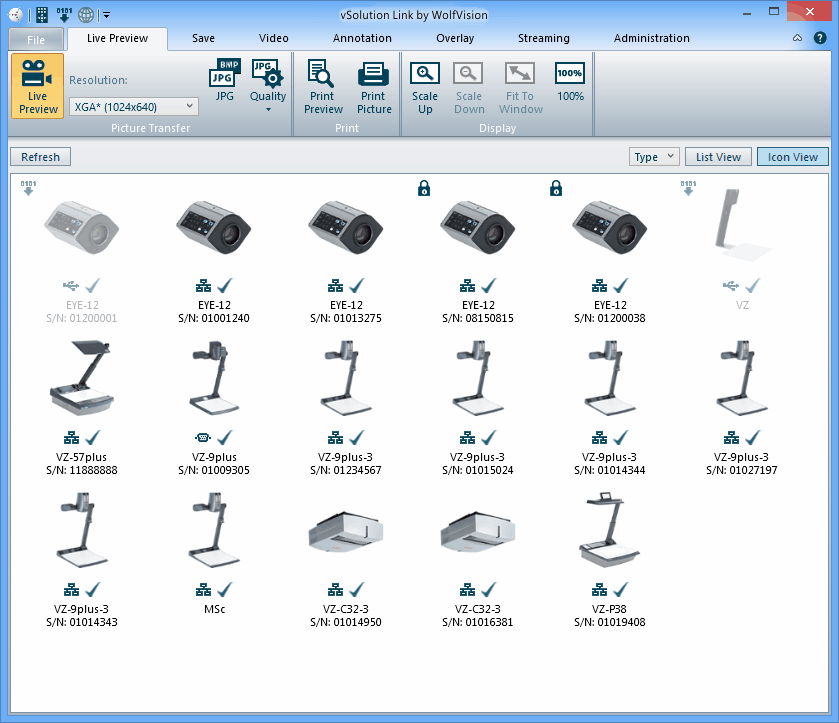
Task: Switch to the Save ribbon tab
Action: pyautogui.click(x=203, y=38)
